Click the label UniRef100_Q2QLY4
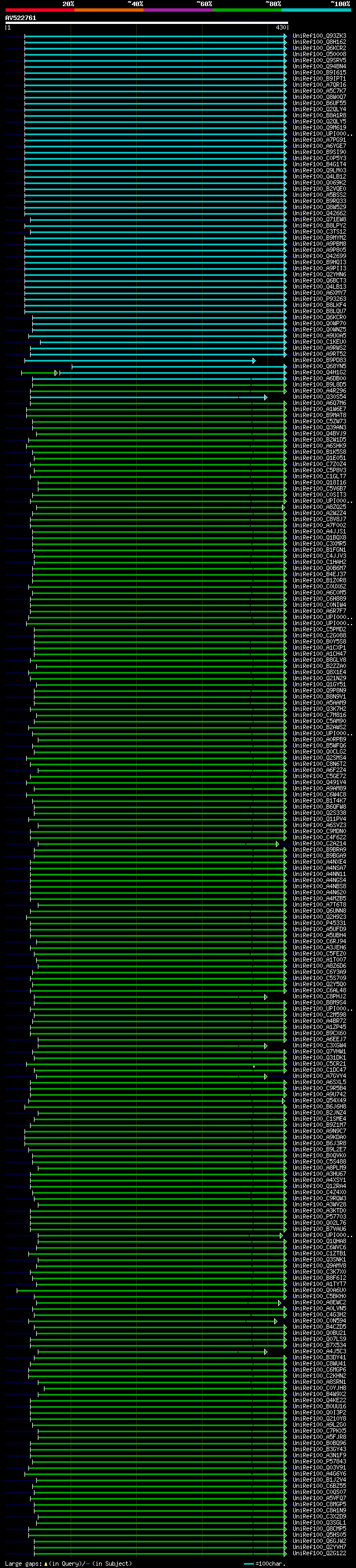Screen dimensions: 356x1568 click(319, 110)
